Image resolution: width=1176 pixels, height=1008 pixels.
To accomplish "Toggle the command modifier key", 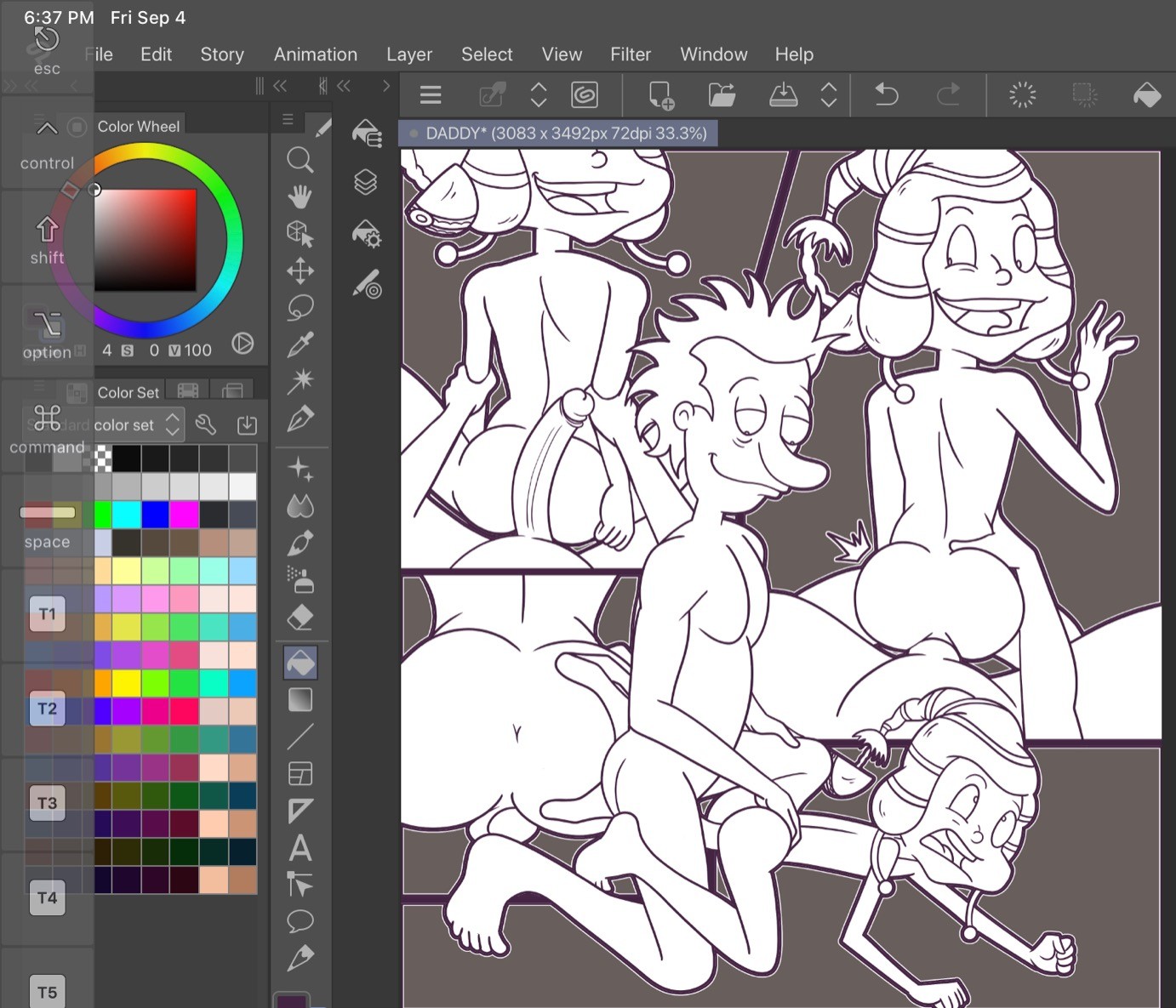I will coord(47,429).
